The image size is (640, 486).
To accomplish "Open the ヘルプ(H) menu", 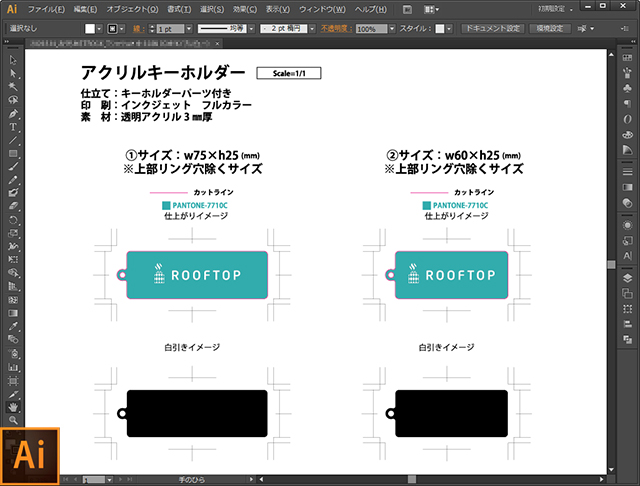I will pyautogui.click(x=371, y=9).
